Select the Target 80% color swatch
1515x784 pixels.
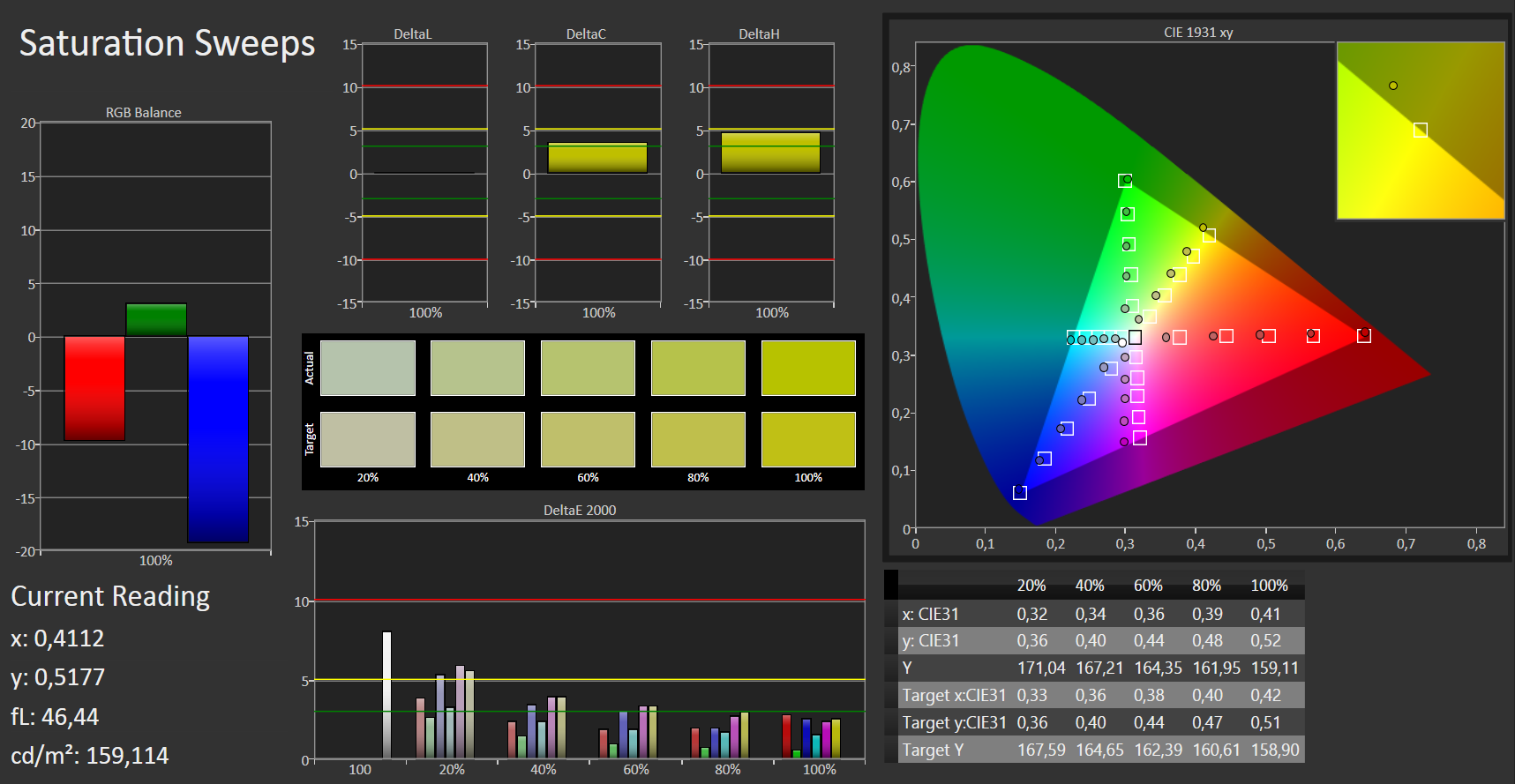point(698,439)
